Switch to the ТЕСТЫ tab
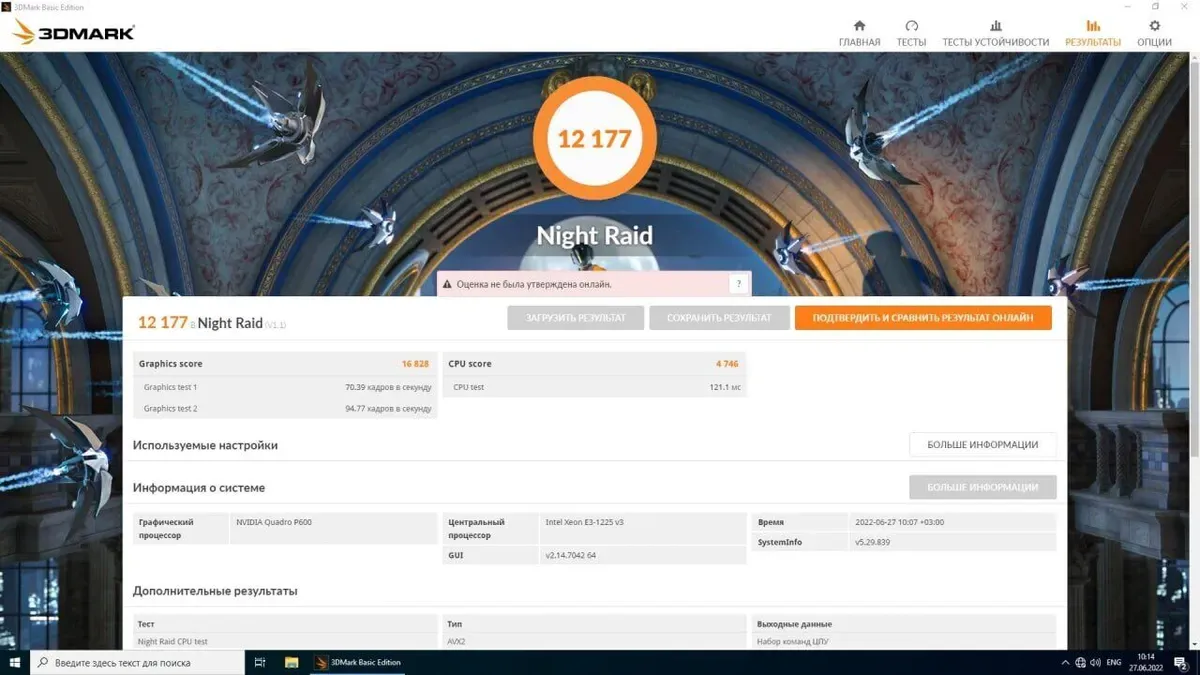The image size is (1200, 675). pos(911,33)
